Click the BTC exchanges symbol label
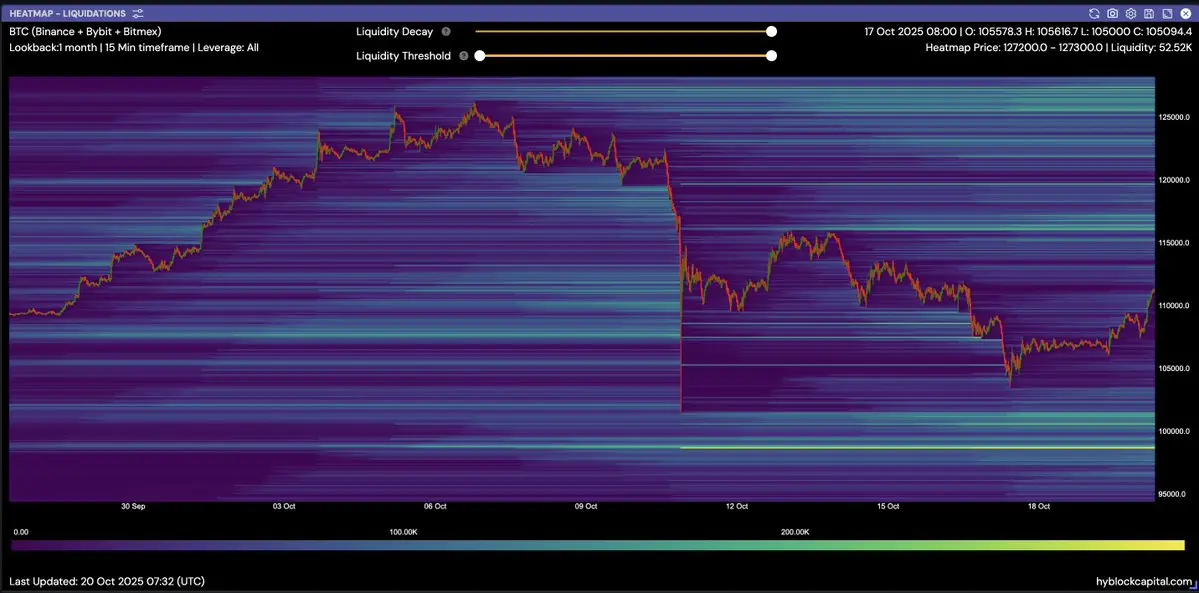The image size is (1199, 593). point(86,31)
